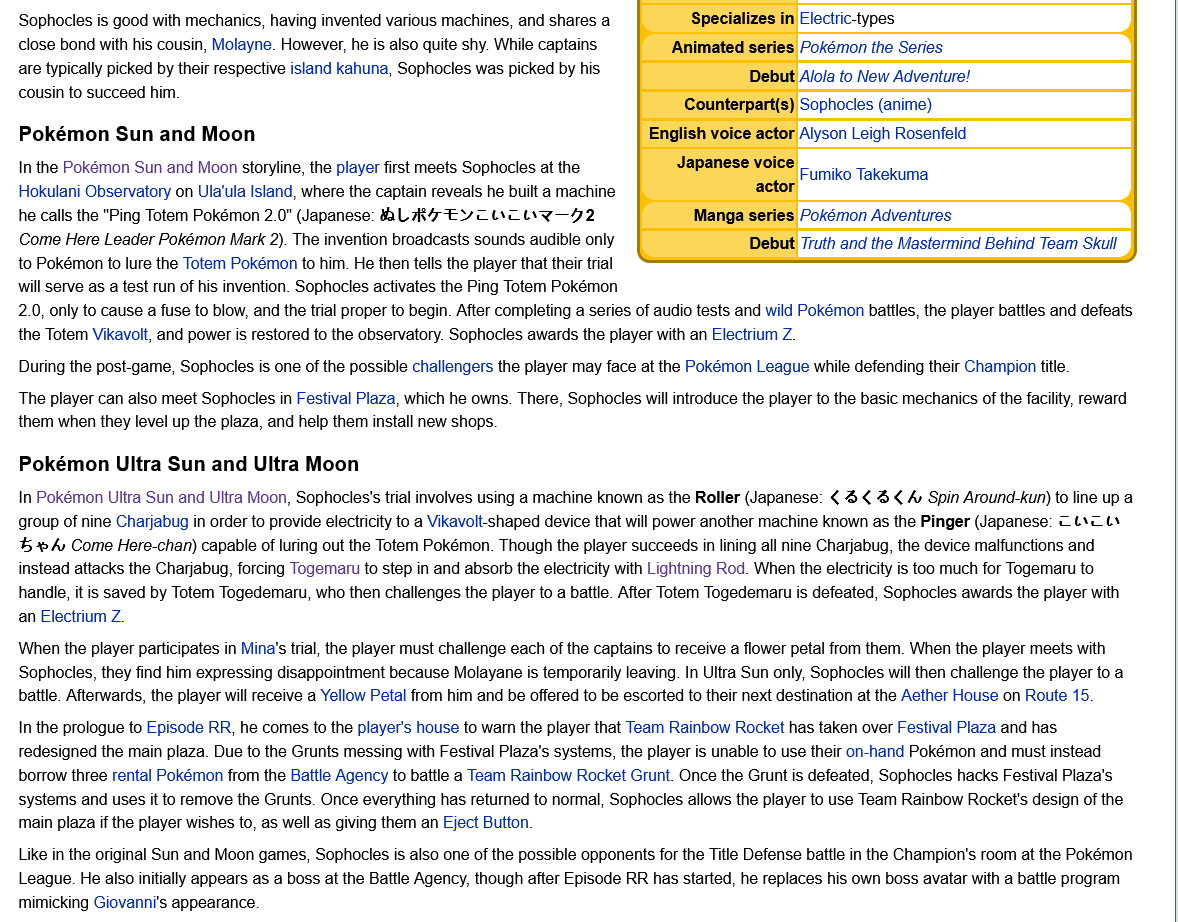Open the Molayne link
Image resolution: width=1178 pixels, height=922 pixels.
coord(242,44)
